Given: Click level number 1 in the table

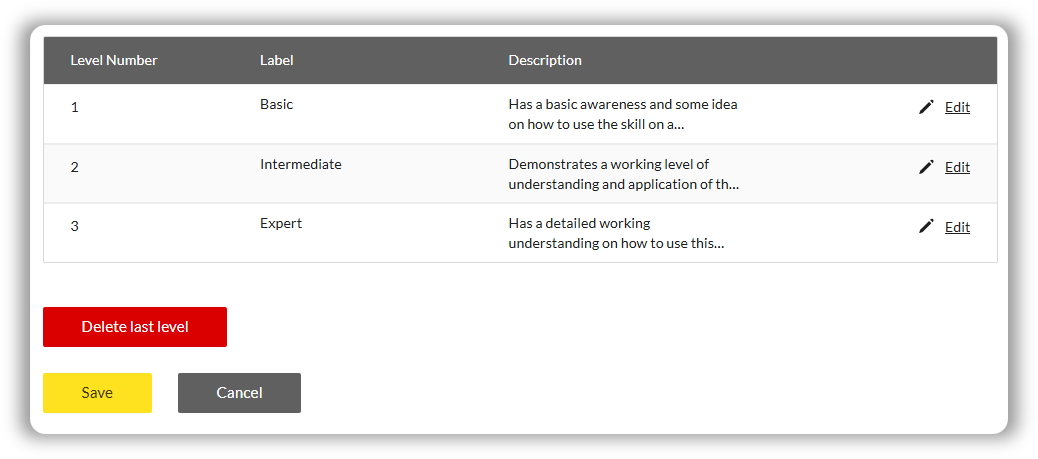Looking at the screenshot, I should [75, 107].
